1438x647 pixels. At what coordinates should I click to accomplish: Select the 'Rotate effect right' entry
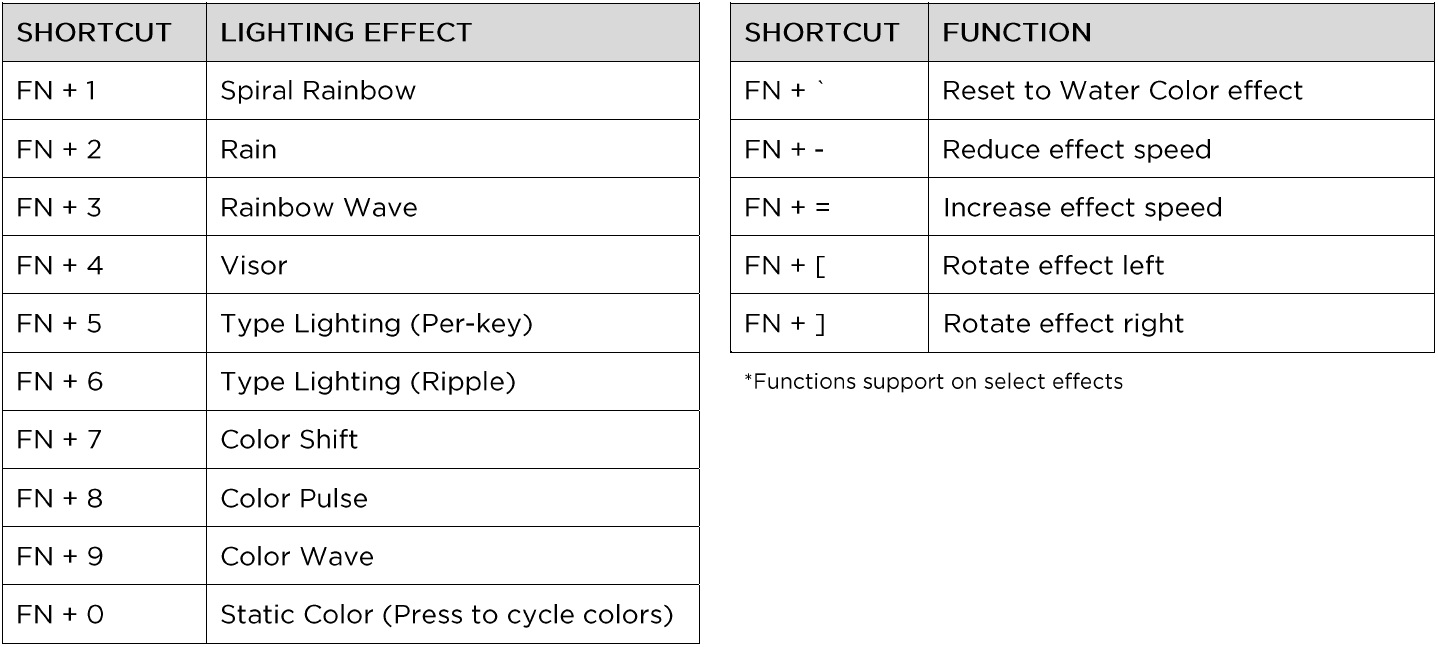[x=1063, y=323]
